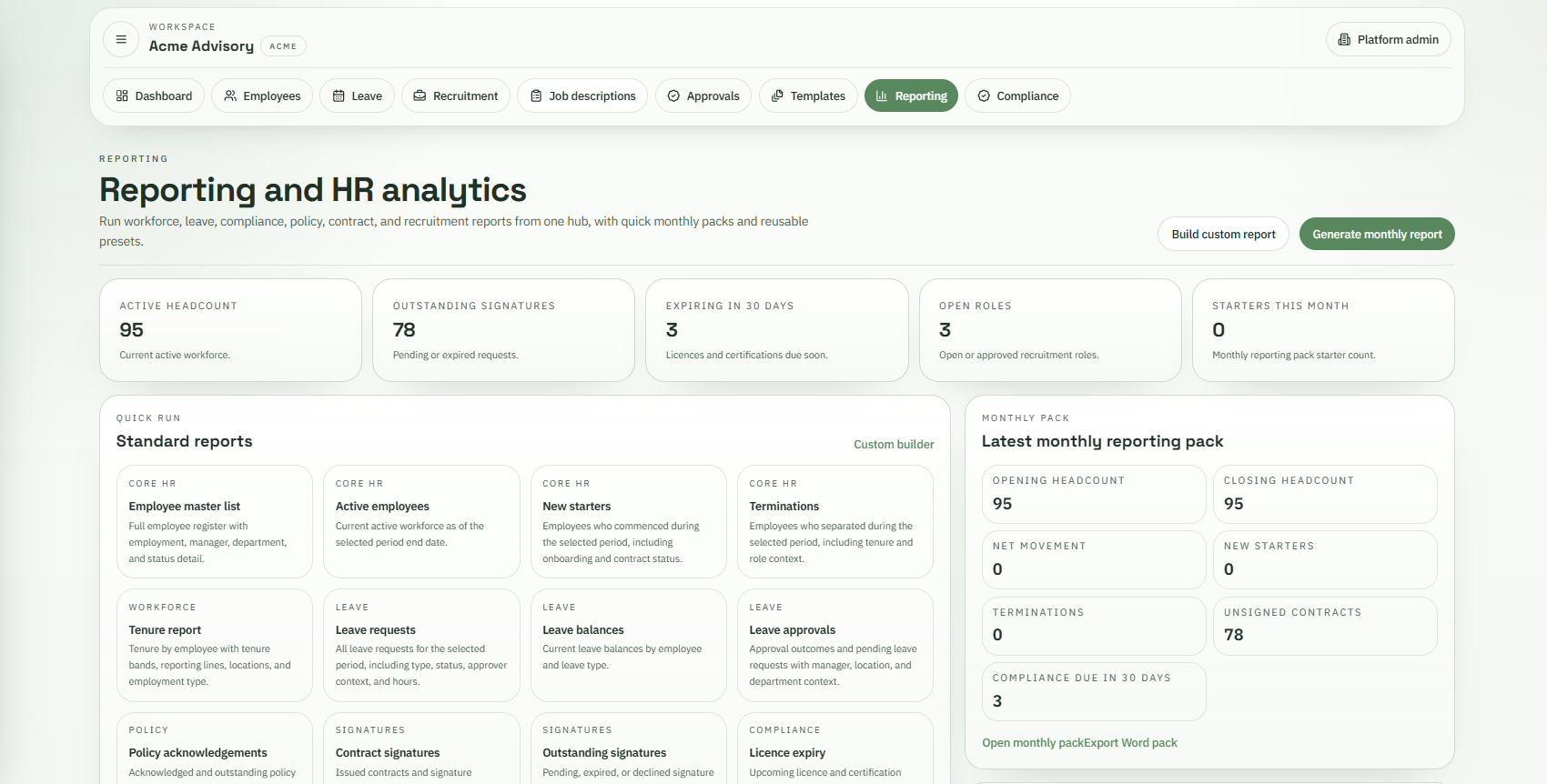Open the Leave balances report card
The image size is (1547, 784).
point(629,645)
